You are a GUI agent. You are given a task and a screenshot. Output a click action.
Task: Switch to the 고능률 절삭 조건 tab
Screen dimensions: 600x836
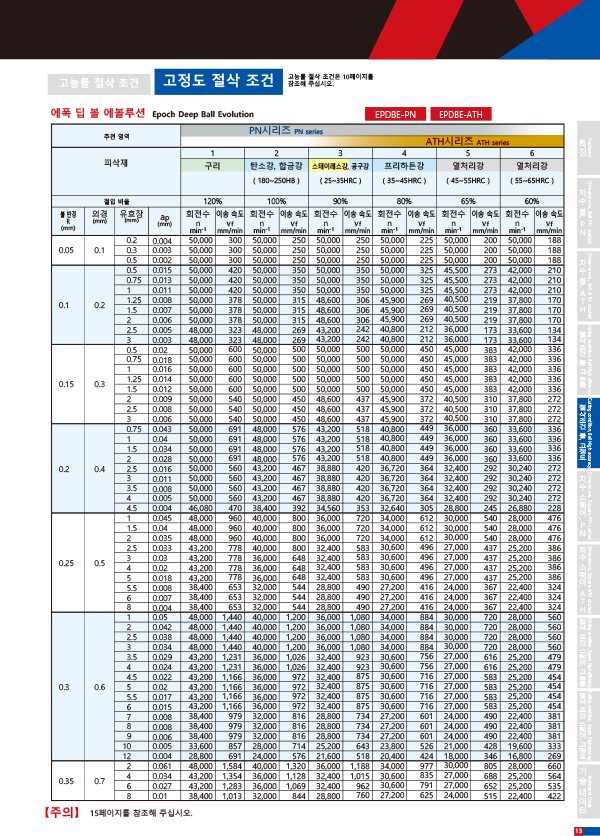click(x=98, y=83)
